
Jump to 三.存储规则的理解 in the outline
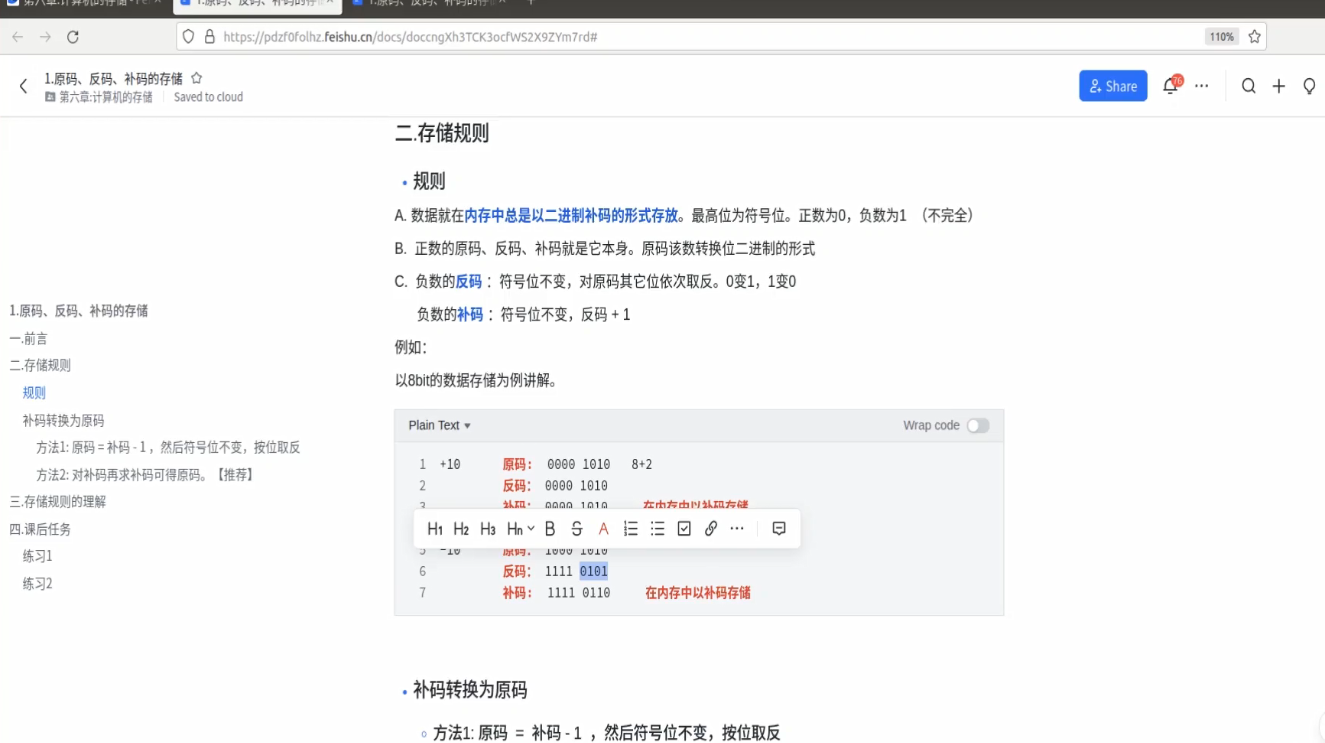pos(57,502)
